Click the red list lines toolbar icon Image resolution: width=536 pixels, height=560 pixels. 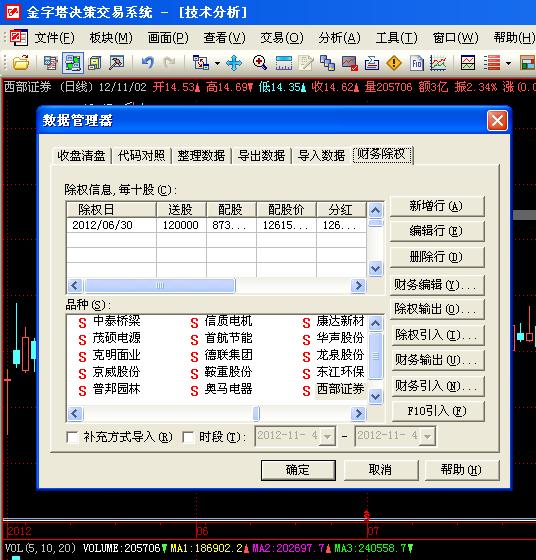pyautogui.click(x=492, y=64)
